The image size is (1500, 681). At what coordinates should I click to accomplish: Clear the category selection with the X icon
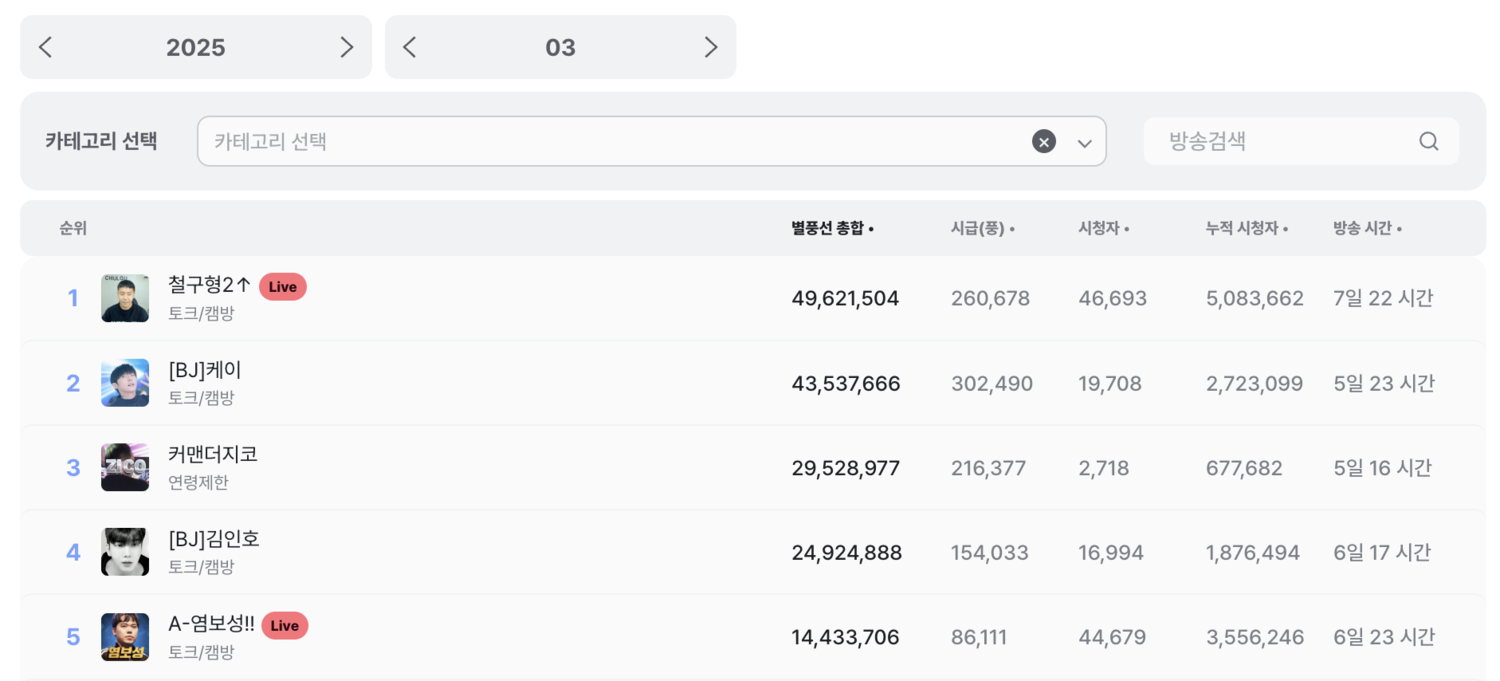coord(1043,142)
